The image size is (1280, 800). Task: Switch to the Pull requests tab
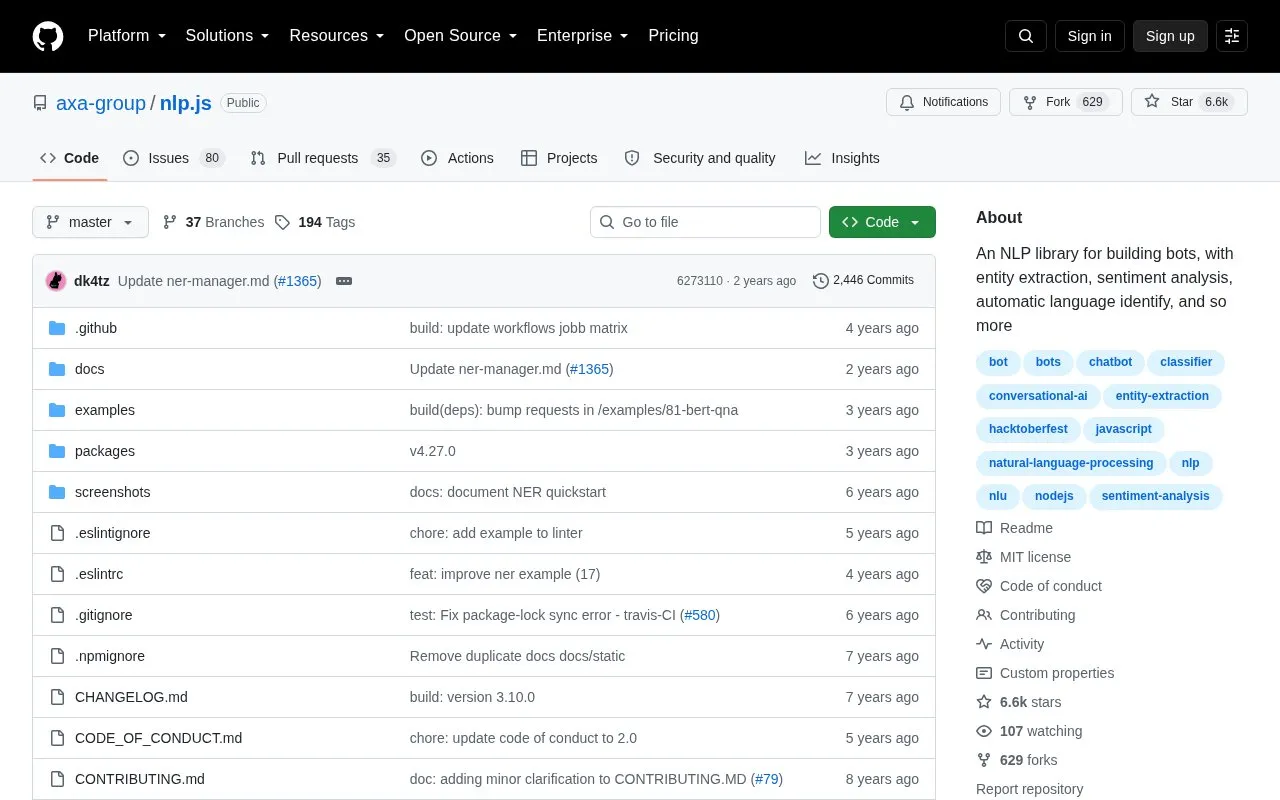tap(323, 158)
